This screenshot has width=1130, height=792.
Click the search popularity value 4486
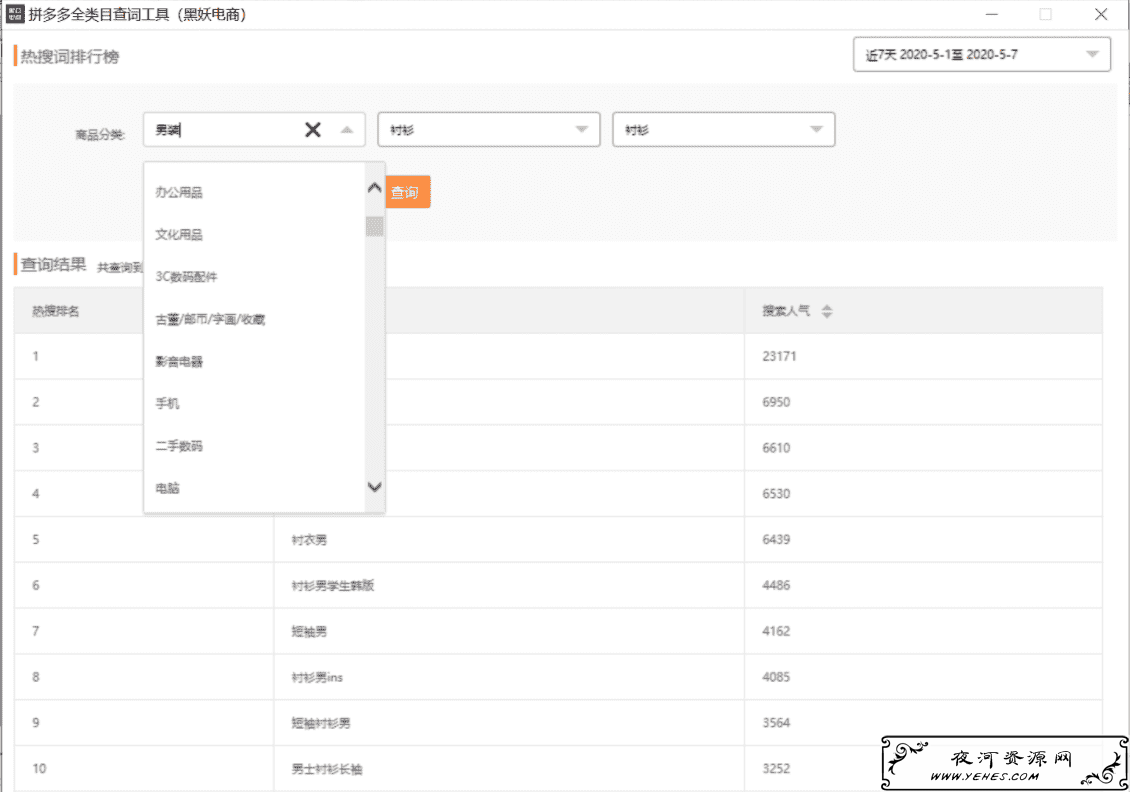(x=776, y=585)
